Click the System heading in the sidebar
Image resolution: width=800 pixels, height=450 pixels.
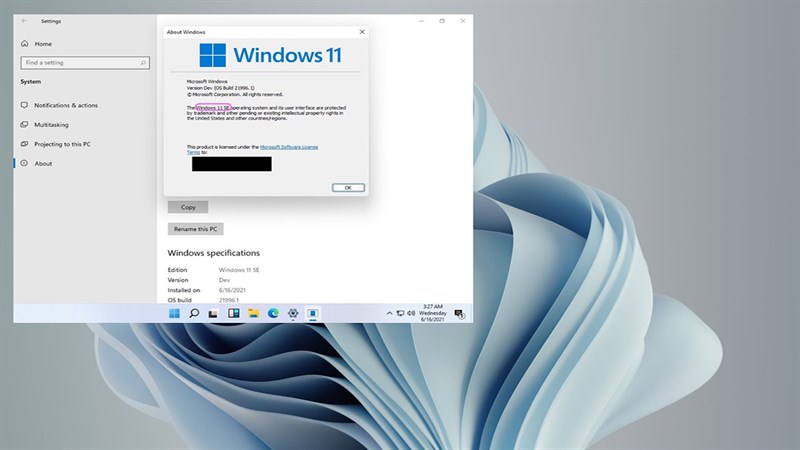pyautogui.click(x=31, y=82)
